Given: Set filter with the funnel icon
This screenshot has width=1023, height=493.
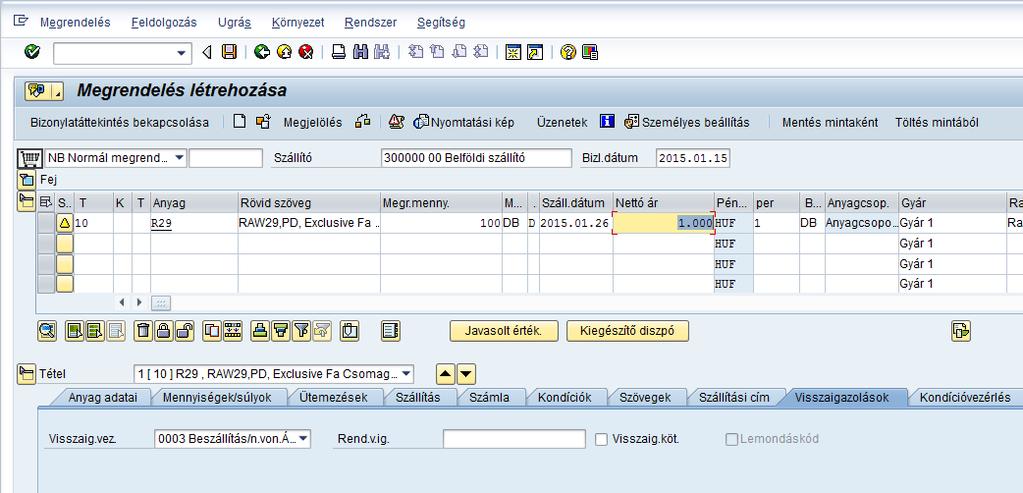Looking at the screenshot, I should 301,331.
